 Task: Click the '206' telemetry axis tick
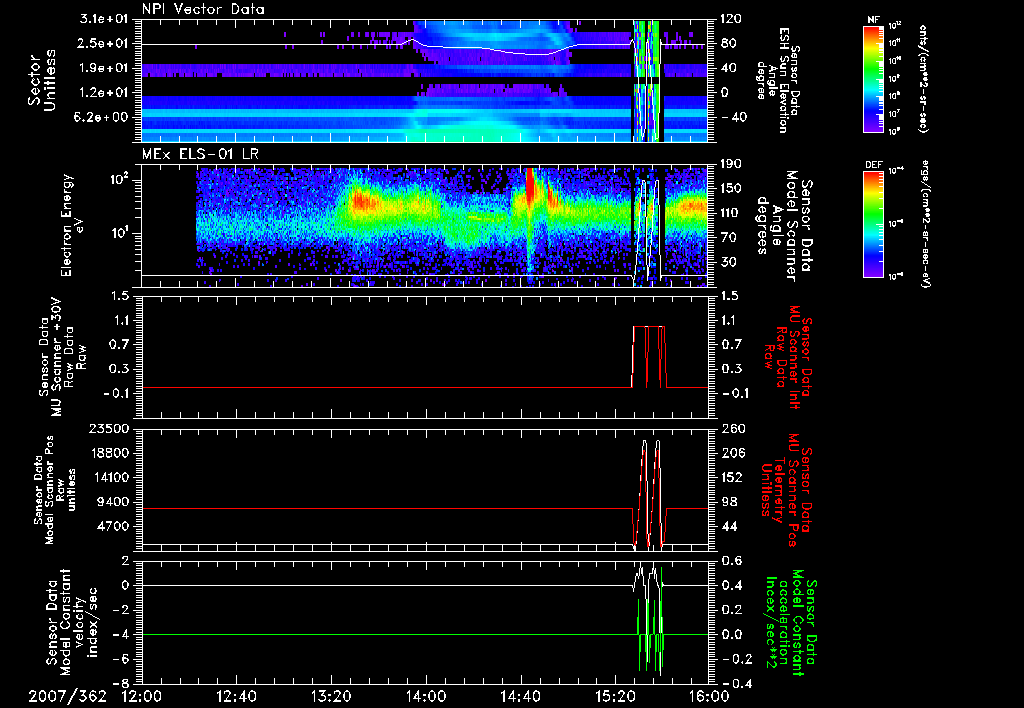(731, 453)
